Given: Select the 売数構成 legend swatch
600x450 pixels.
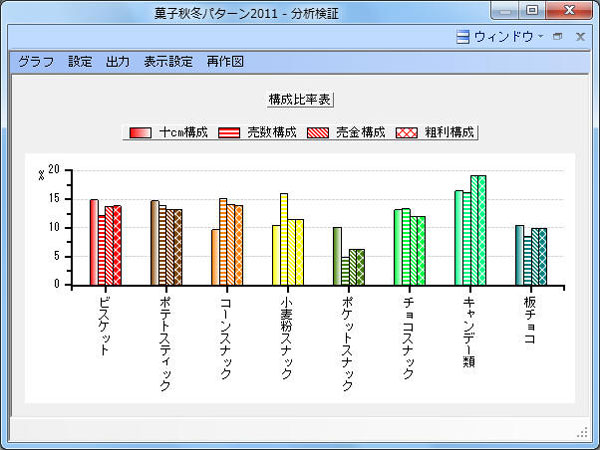Looking at the screenshot, I should (229, 133).
